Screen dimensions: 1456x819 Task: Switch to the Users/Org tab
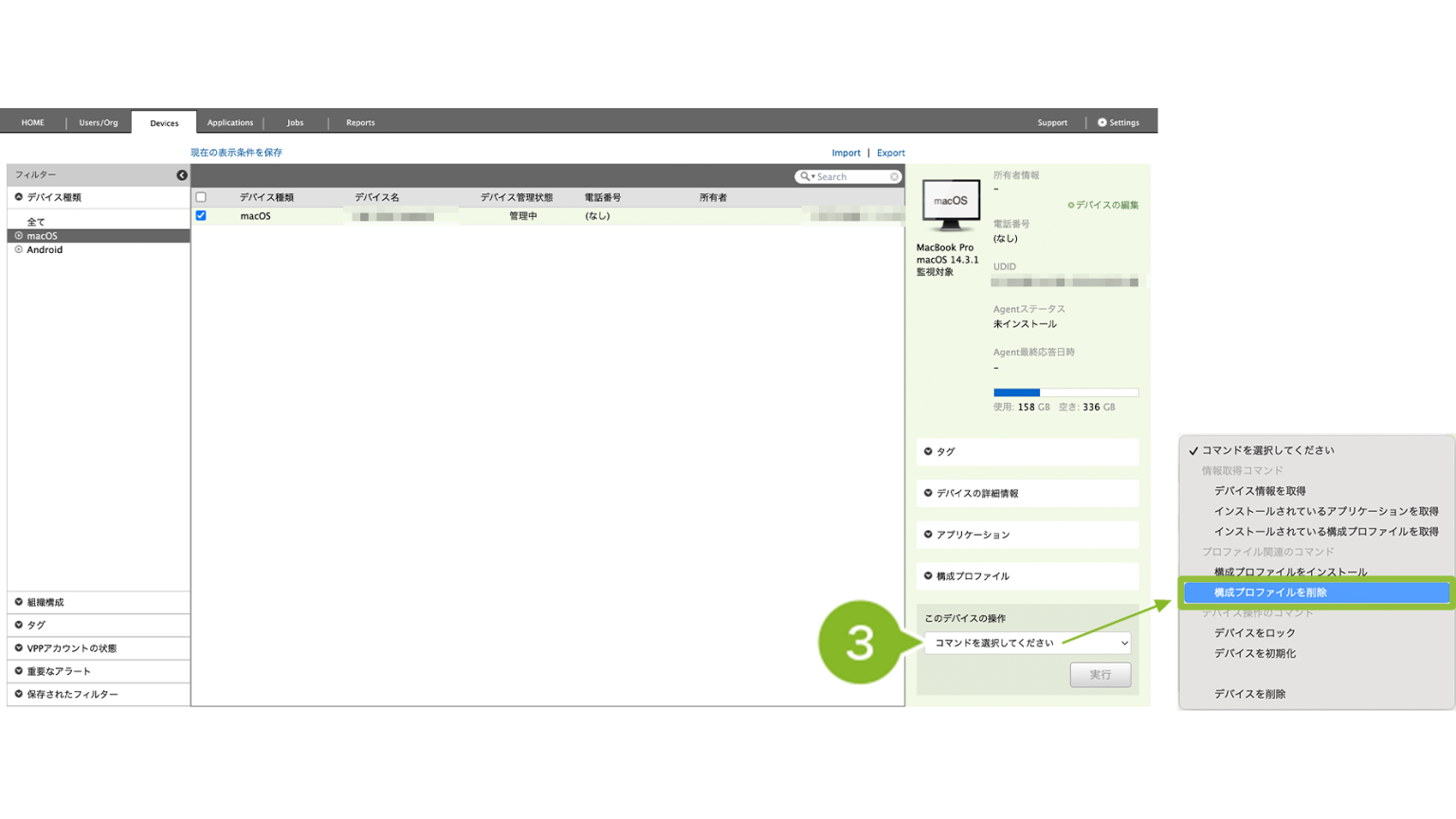click(99, 122)
